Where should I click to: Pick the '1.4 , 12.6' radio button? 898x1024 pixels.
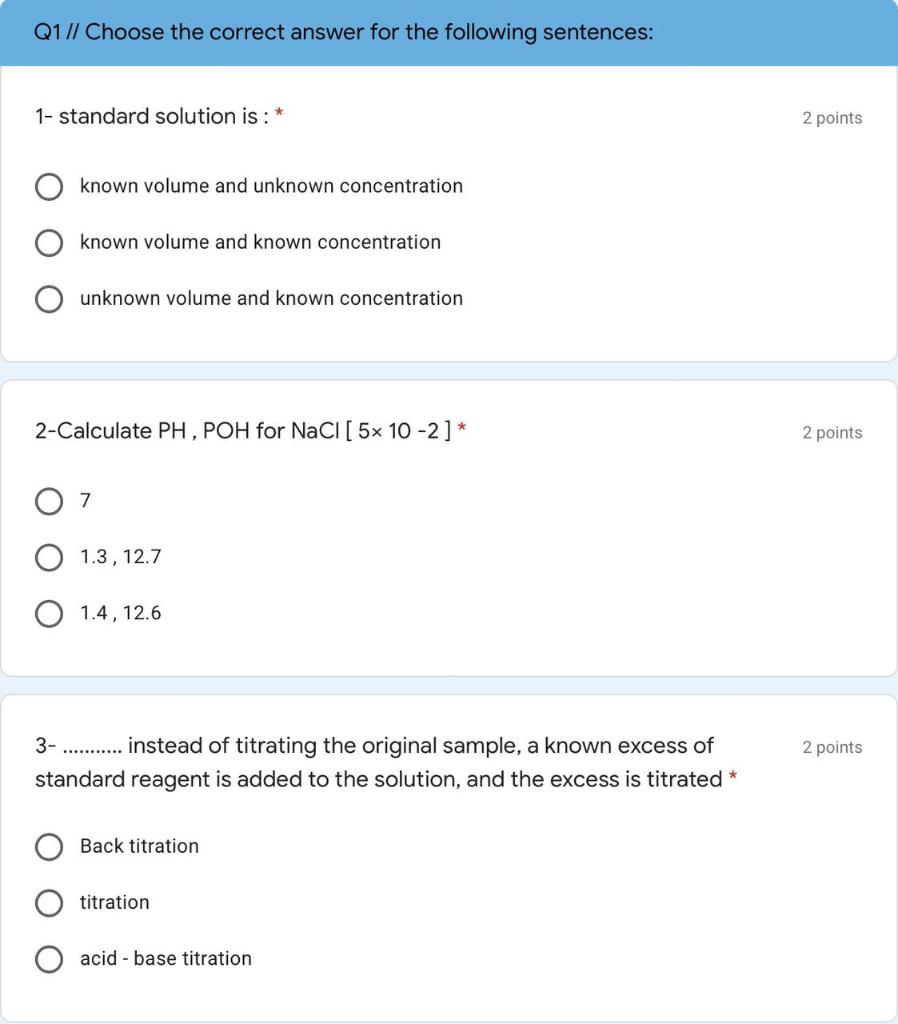coord(49,614)
